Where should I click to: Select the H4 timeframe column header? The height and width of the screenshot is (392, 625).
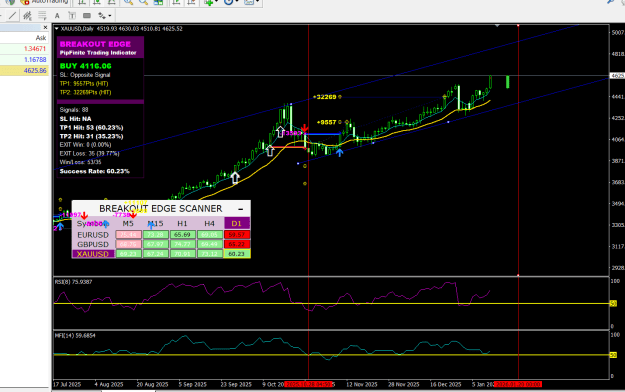pos(209,223)
